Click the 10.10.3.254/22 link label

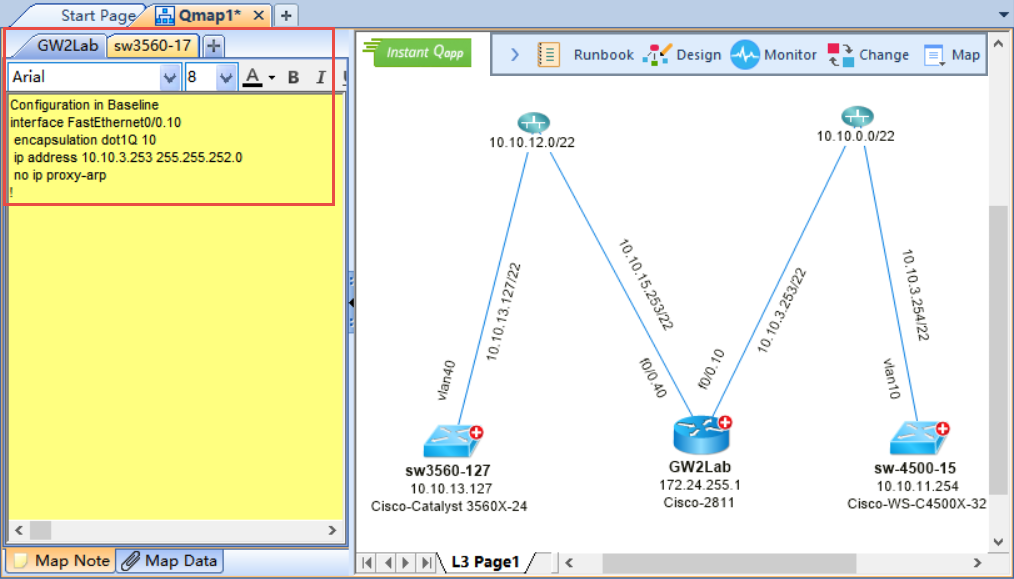tap(914, 295)
